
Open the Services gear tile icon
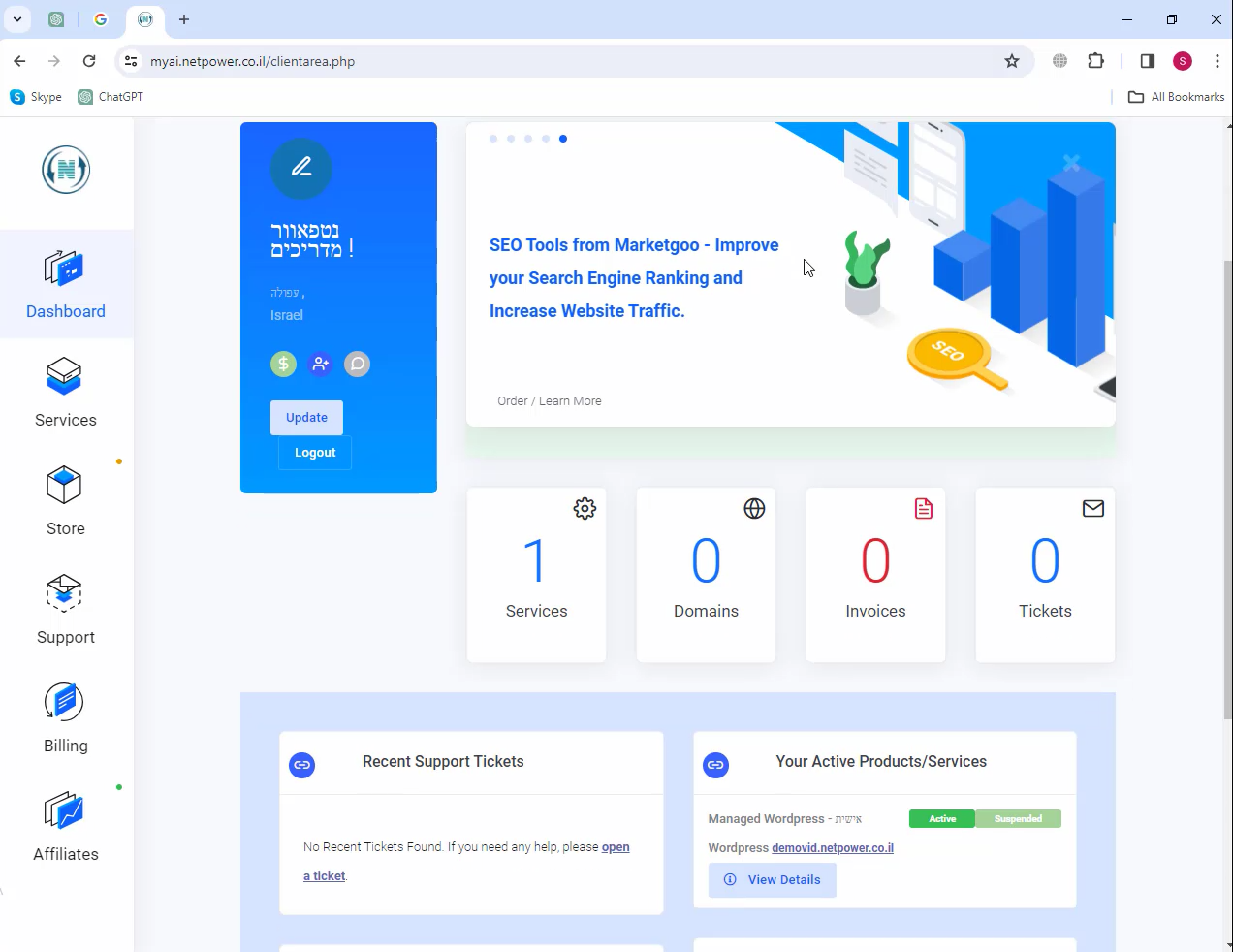pyautogui.click(x=585, y=509)
